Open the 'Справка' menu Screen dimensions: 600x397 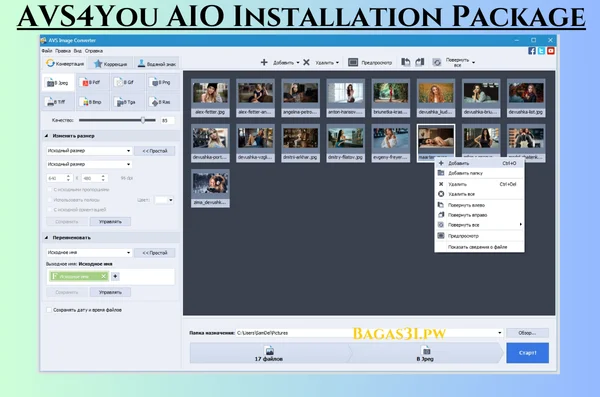click(94, 51)
